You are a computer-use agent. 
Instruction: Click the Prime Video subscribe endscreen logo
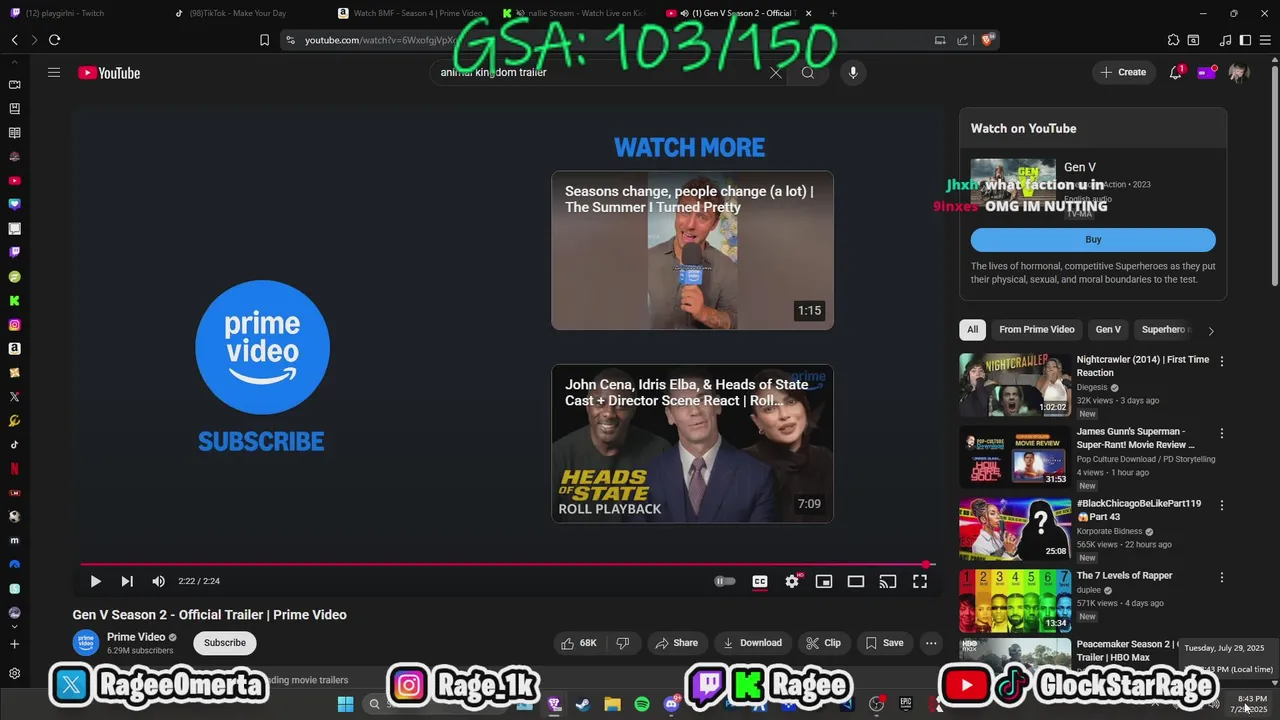262,347
